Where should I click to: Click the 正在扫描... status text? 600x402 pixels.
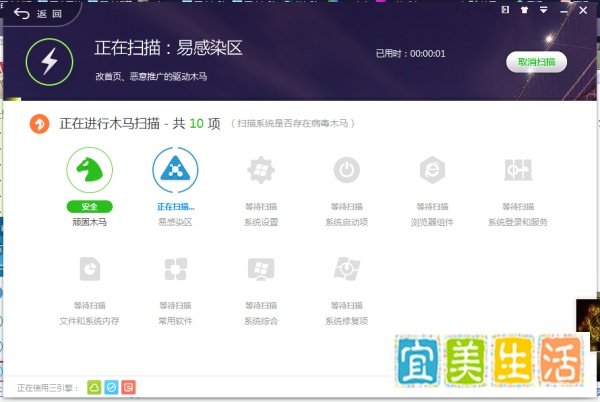pos(176,207)
